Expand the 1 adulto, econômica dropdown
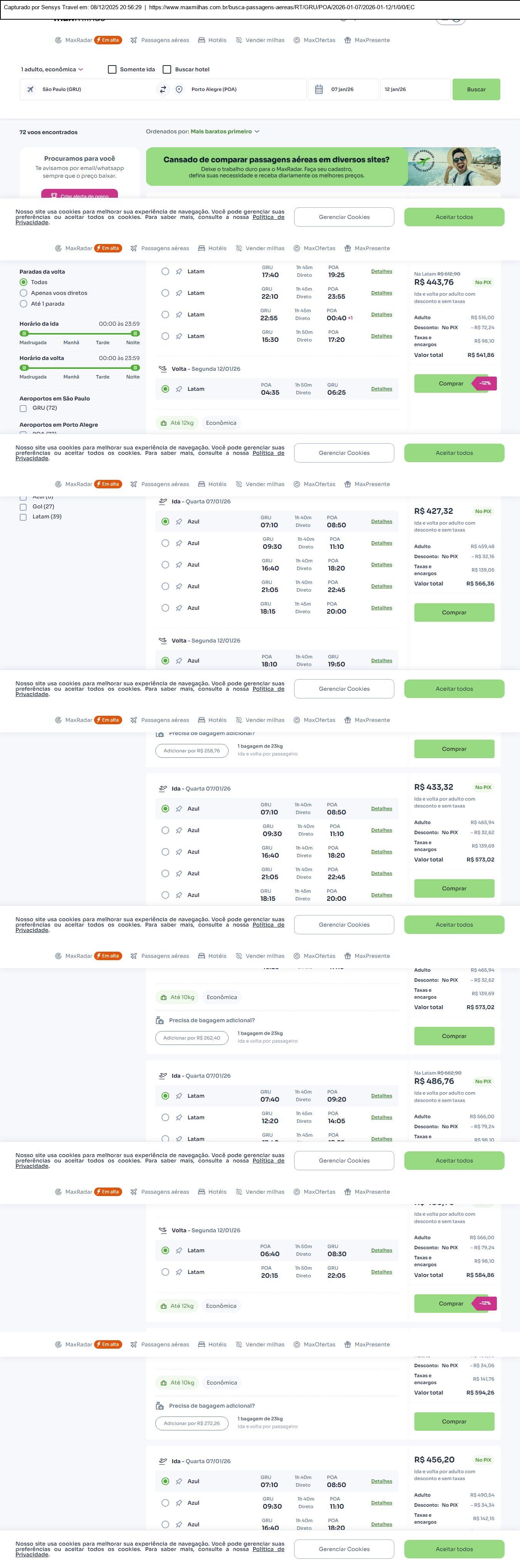 [x=52, y=69]
